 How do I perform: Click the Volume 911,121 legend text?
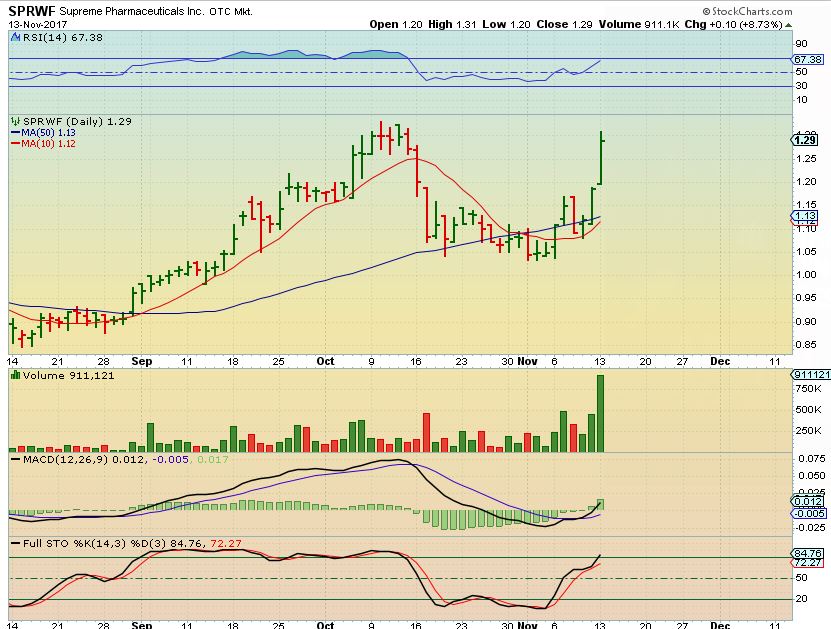coord(68,376)
